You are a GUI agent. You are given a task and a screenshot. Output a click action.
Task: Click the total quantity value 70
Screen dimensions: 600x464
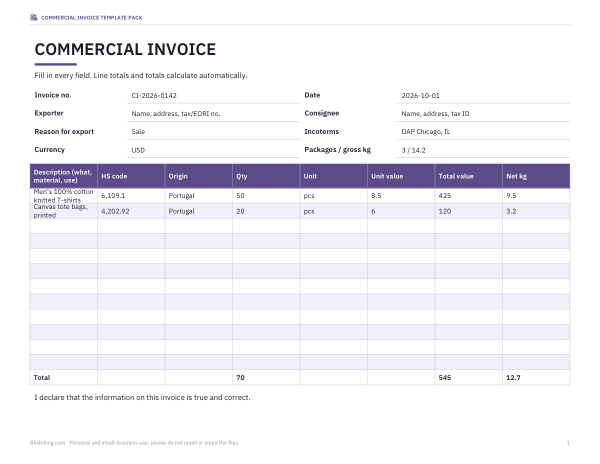click(x=240, y=378)
